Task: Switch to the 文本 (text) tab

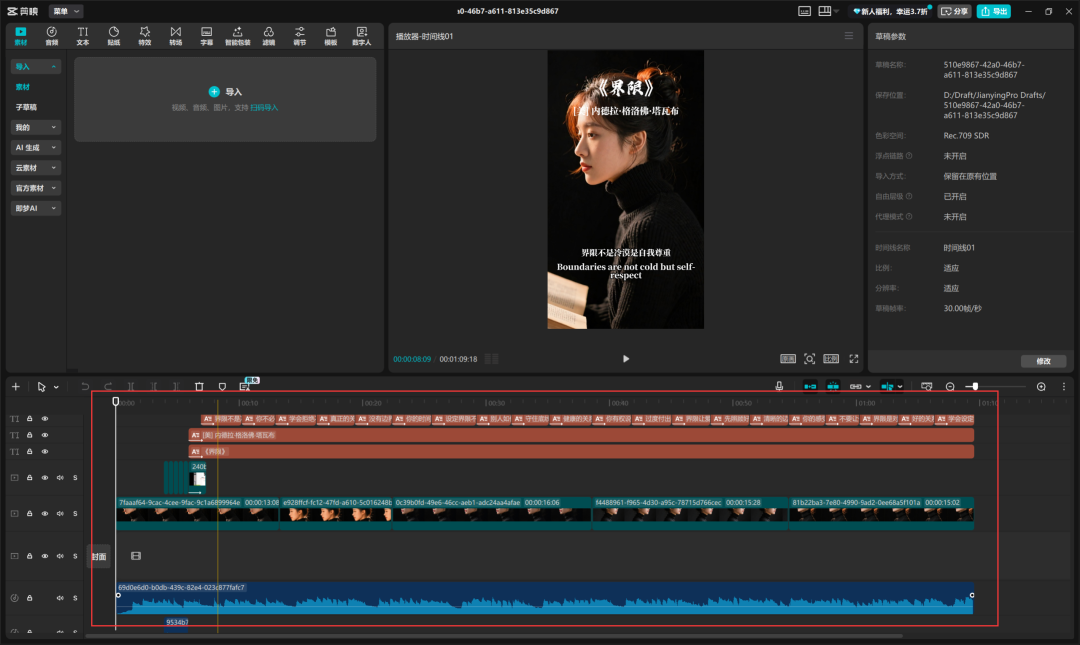Action: click(83, 36)
